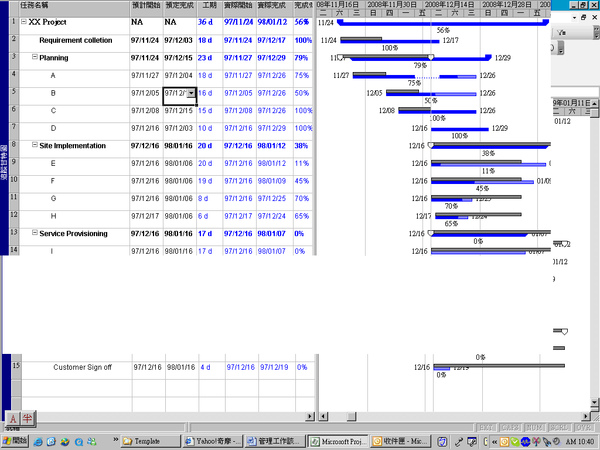
Task: Click Gantt horizontal scrollbar thumb
Action: pyautogui.click(x=352, y=416)
